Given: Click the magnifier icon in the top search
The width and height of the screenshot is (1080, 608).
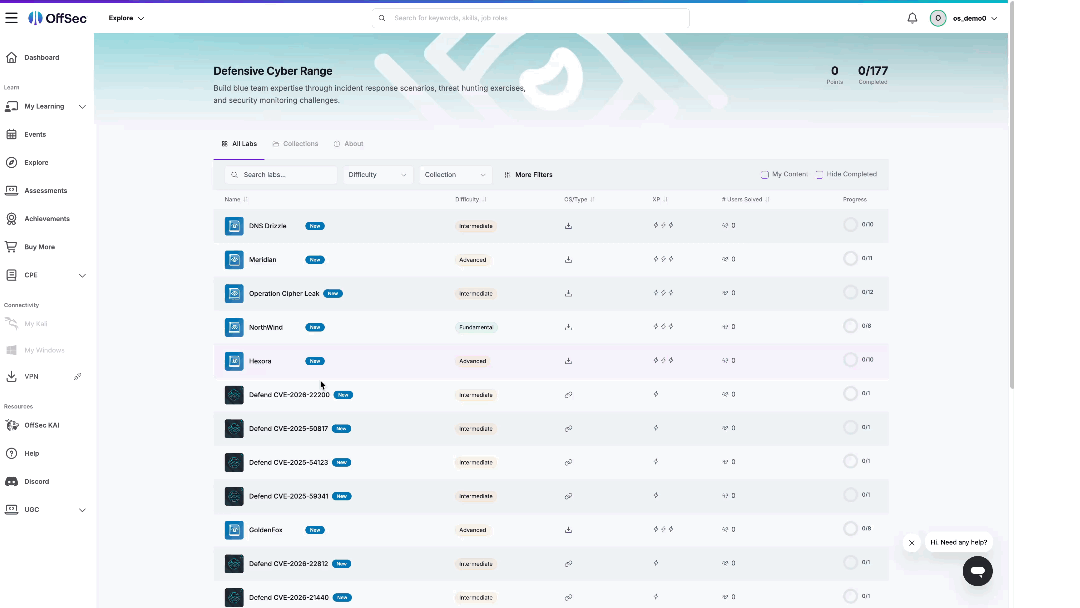Looking at the screenshot, I should (382, 18).
